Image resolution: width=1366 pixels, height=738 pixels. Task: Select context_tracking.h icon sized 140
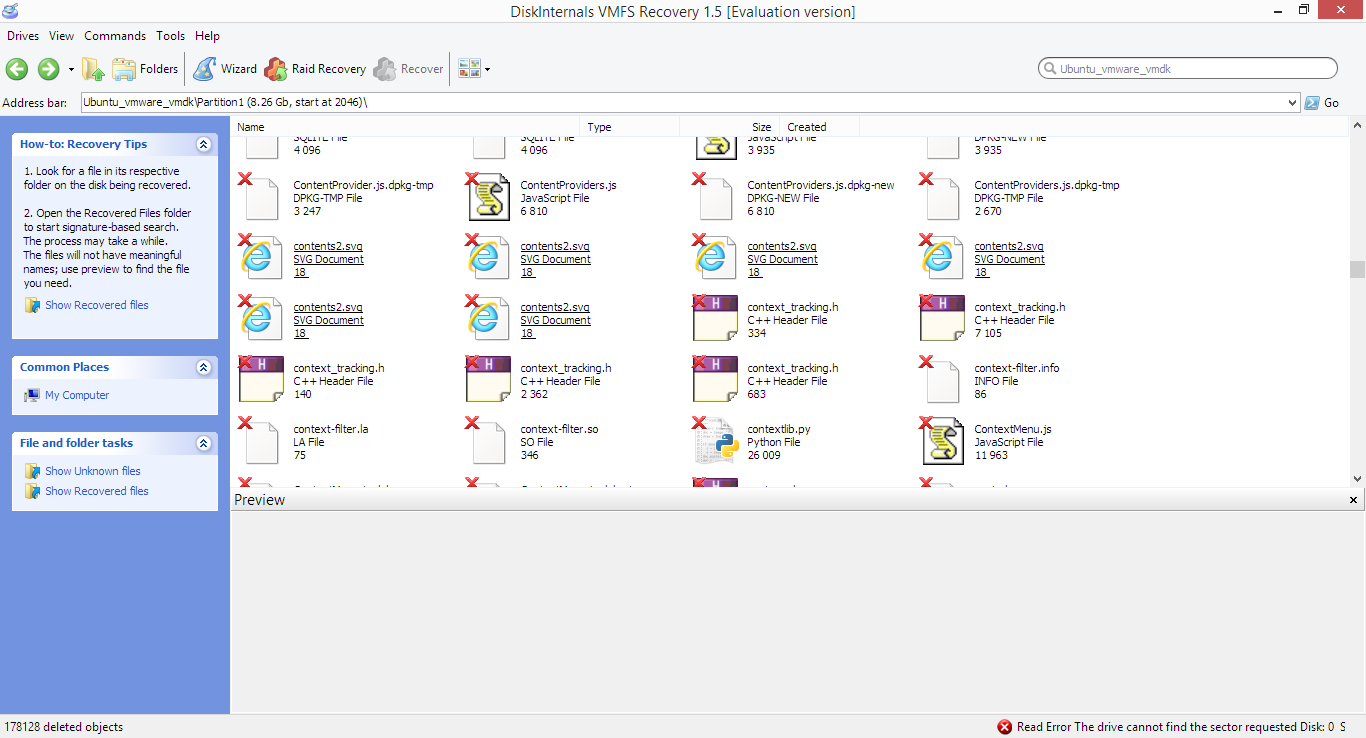pyautogui.click(x=262, y=380)
